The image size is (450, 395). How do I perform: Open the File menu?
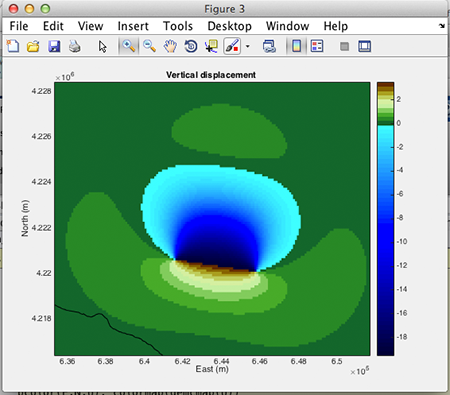(x=19, y=26)
